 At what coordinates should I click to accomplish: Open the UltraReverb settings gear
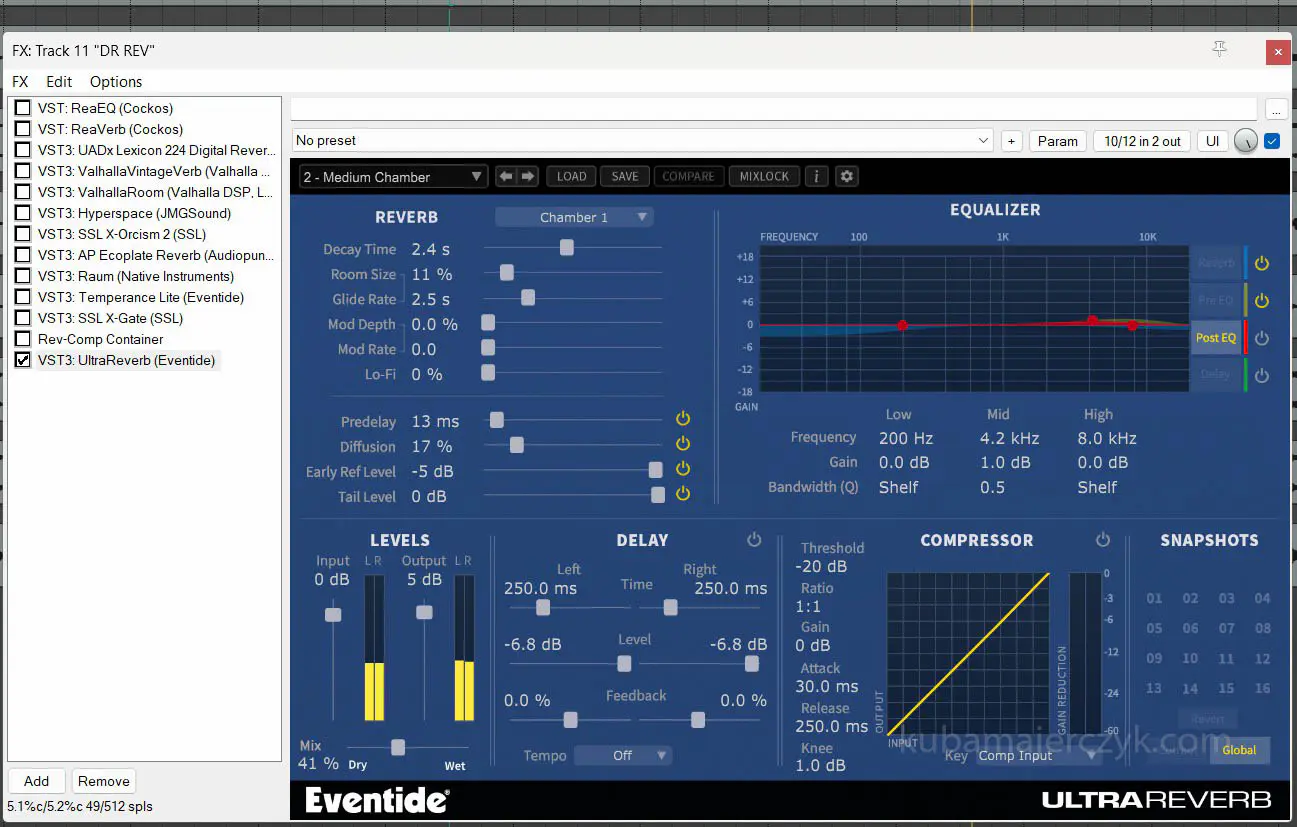[847, 177]
